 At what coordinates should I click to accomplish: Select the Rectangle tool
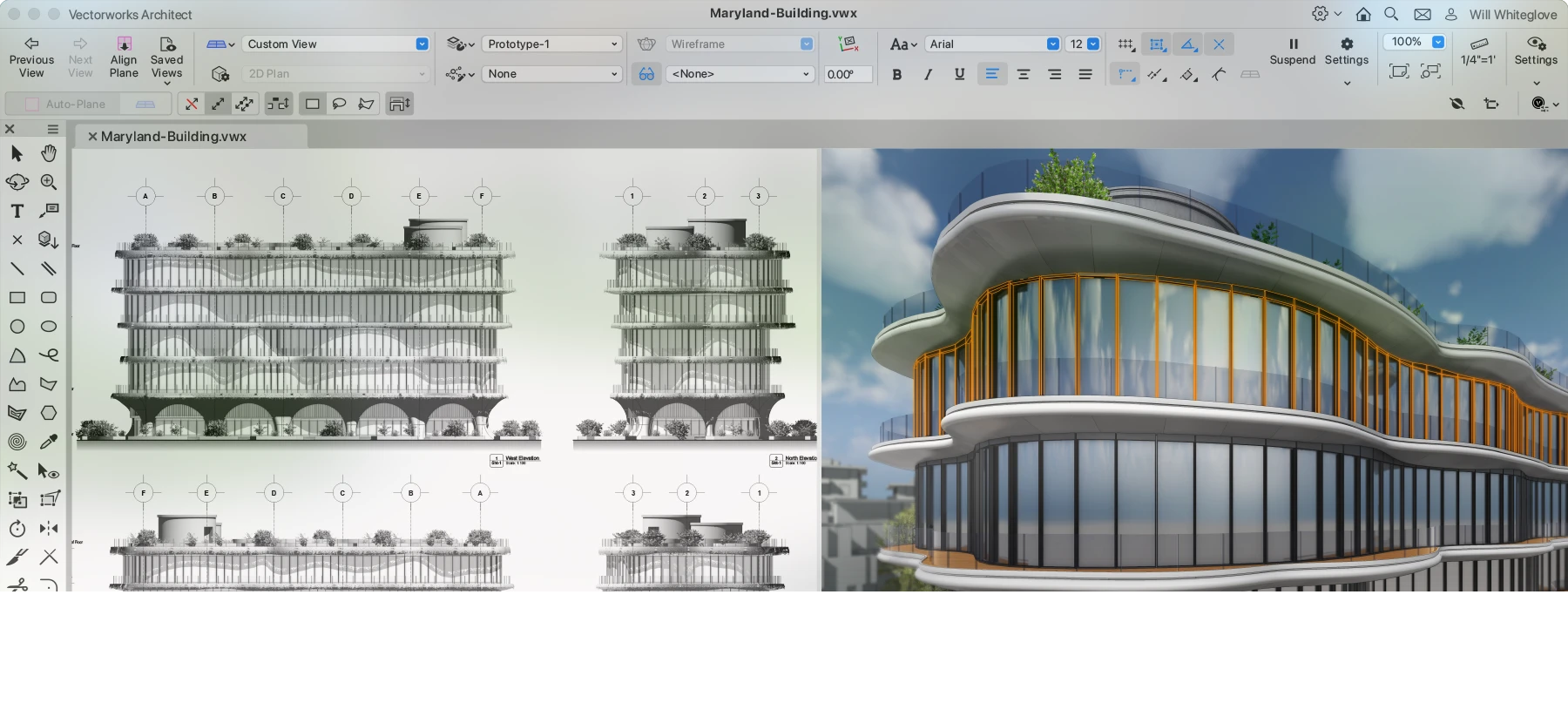[17, 298]
